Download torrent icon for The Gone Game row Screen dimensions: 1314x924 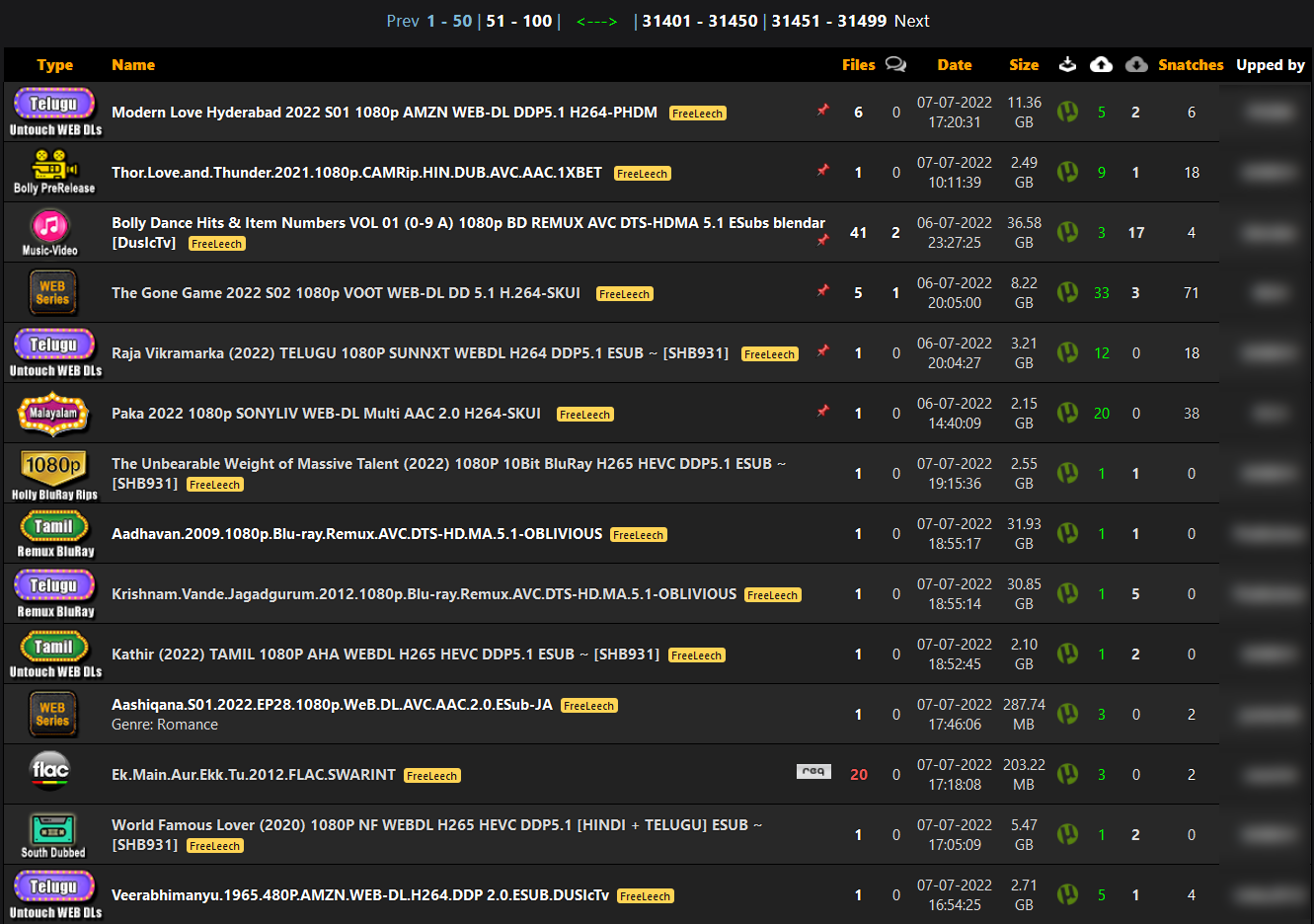(1067, 292)
